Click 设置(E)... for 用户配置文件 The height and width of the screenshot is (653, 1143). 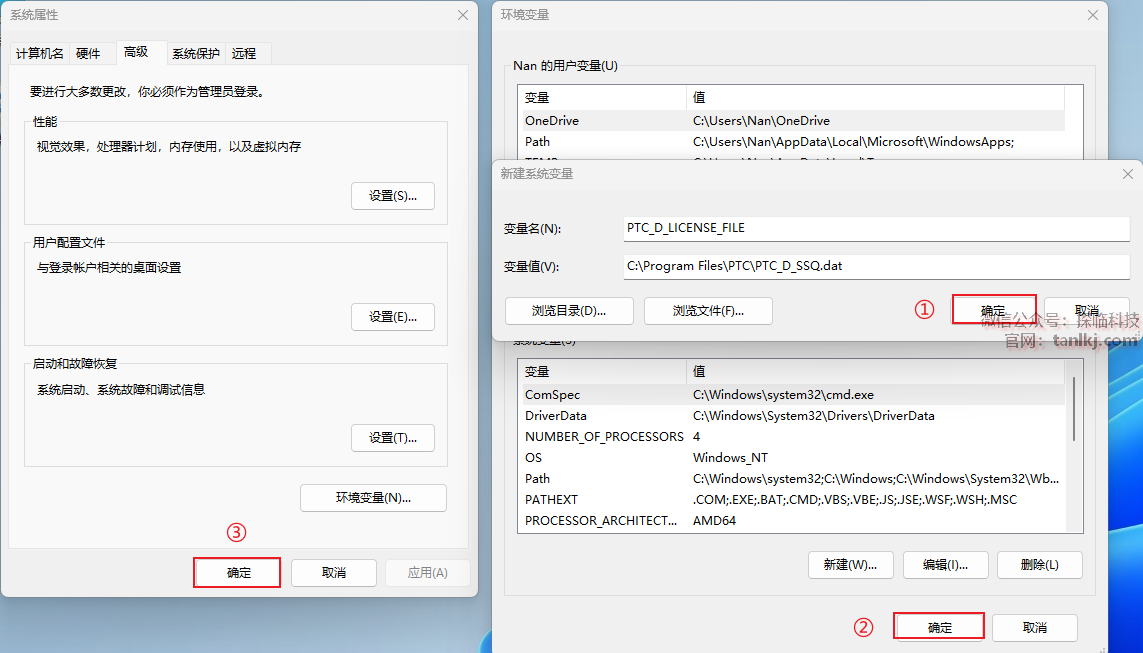pos(393,317)
